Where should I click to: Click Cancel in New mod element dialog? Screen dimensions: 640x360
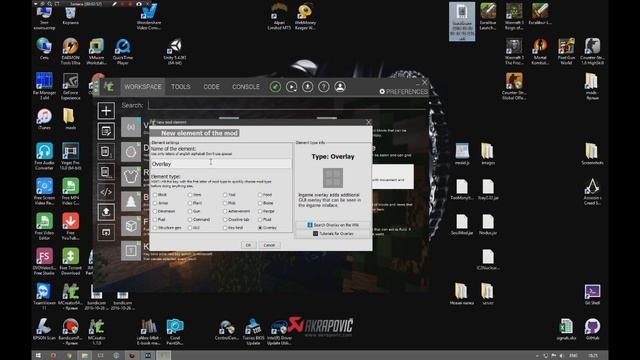269,245
